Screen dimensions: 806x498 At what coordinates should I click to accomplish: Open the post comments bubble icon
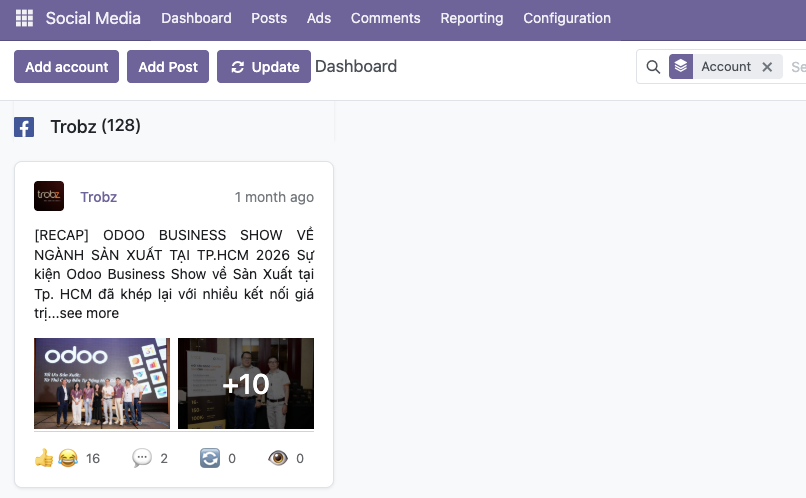coord(142,458)
